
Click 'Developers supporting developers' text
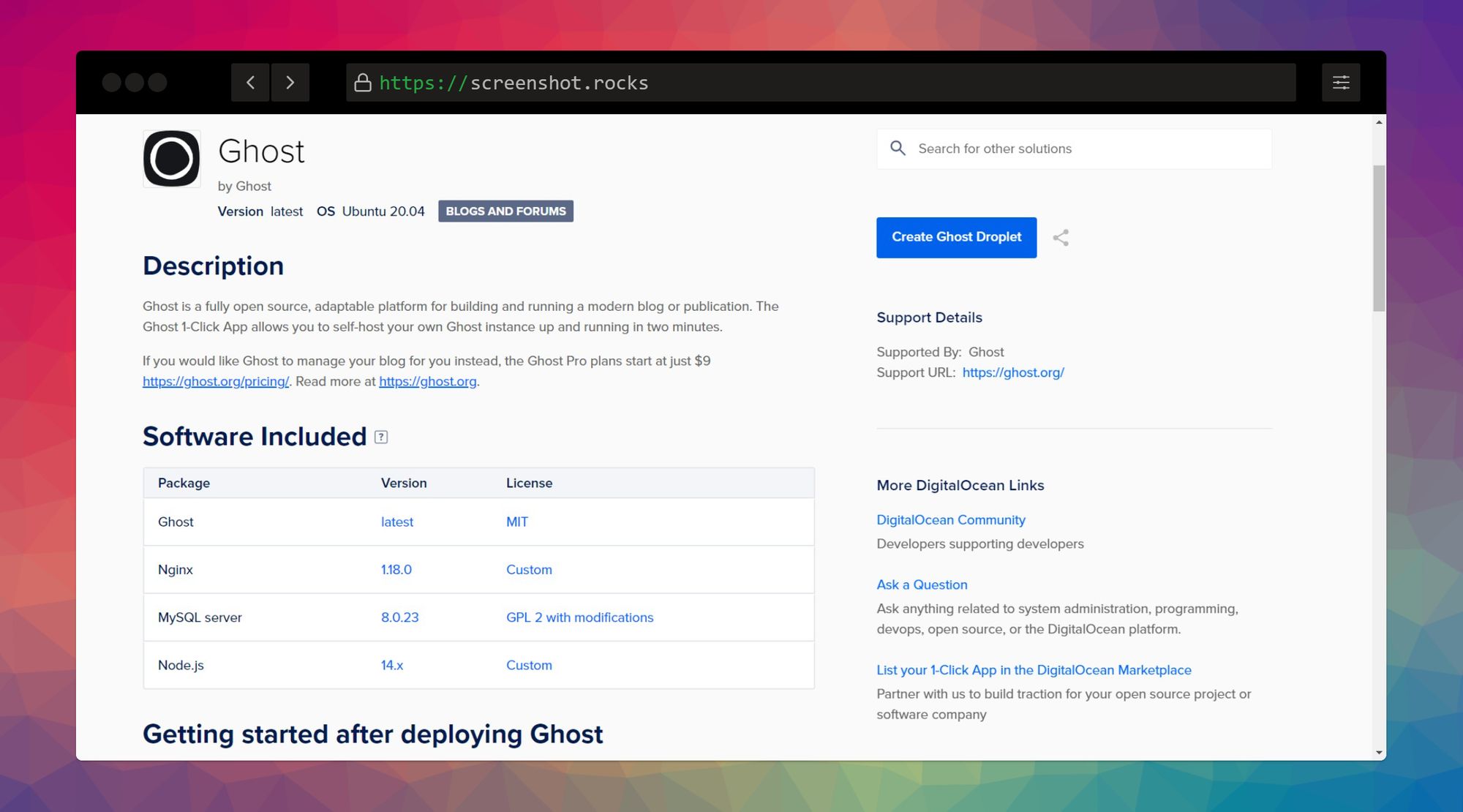point(980,544)
